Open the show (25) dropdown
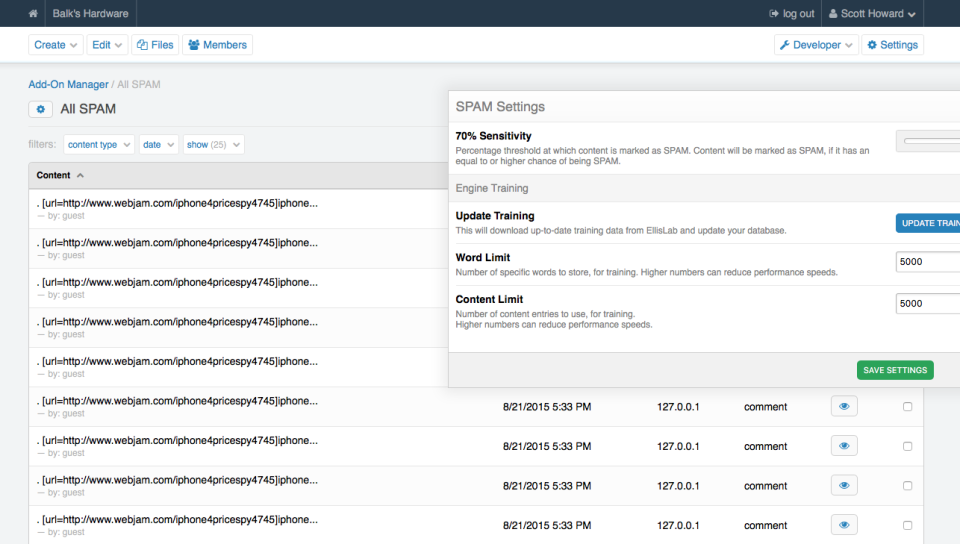 [213, 145]
